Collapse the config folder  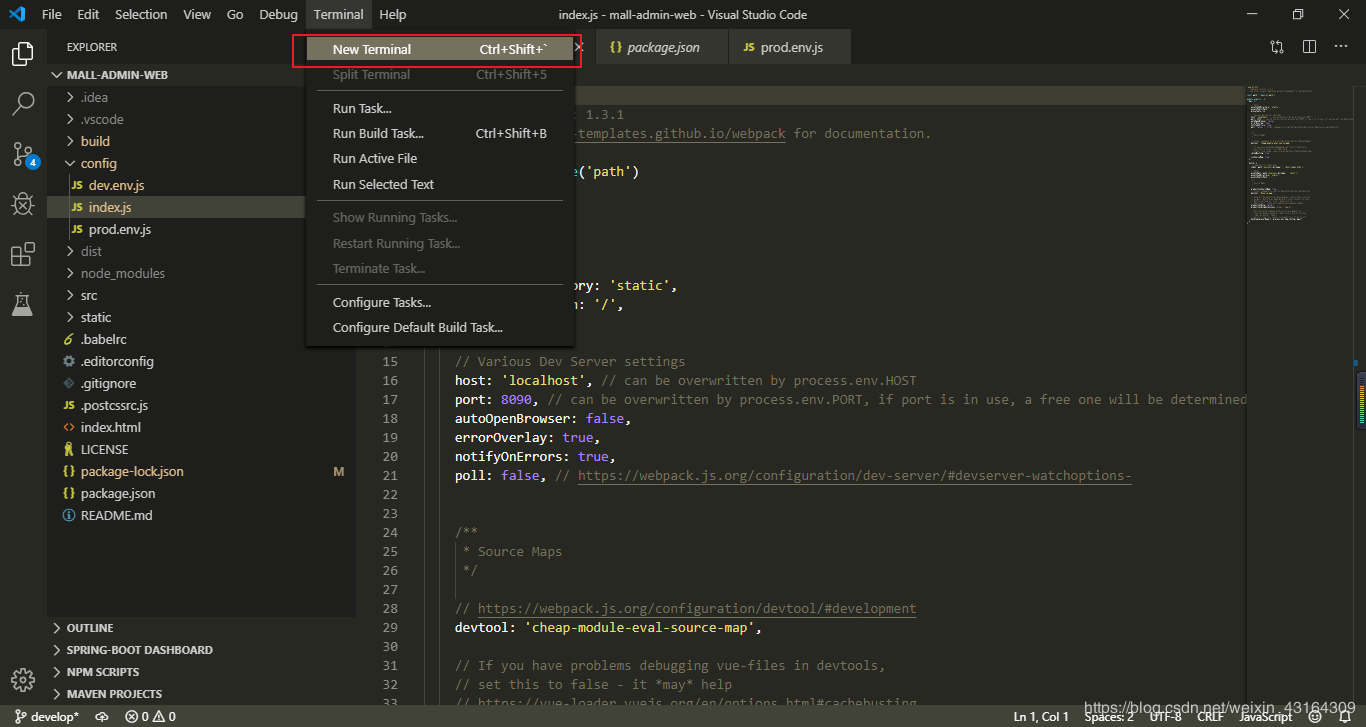[x=98, y=163]
